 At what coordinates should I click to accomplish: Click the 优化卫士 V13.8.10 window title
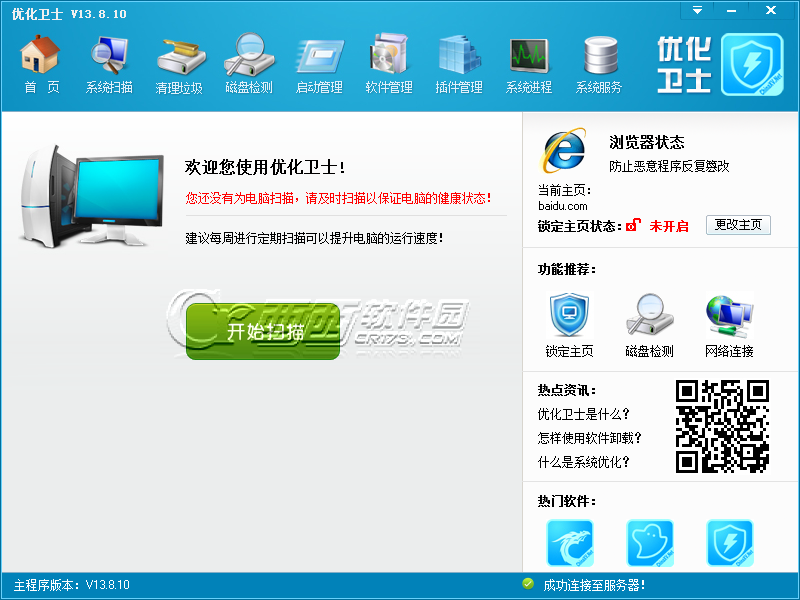tap(69, 14)
